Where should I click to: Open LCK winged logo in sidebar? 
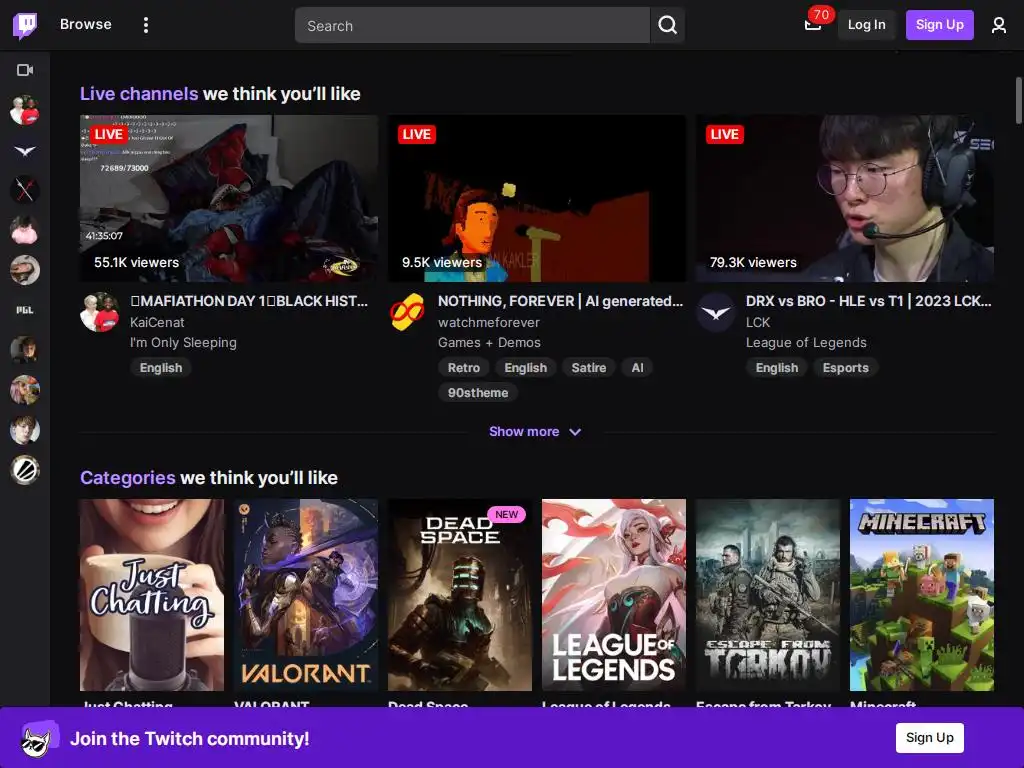(25, 151)
